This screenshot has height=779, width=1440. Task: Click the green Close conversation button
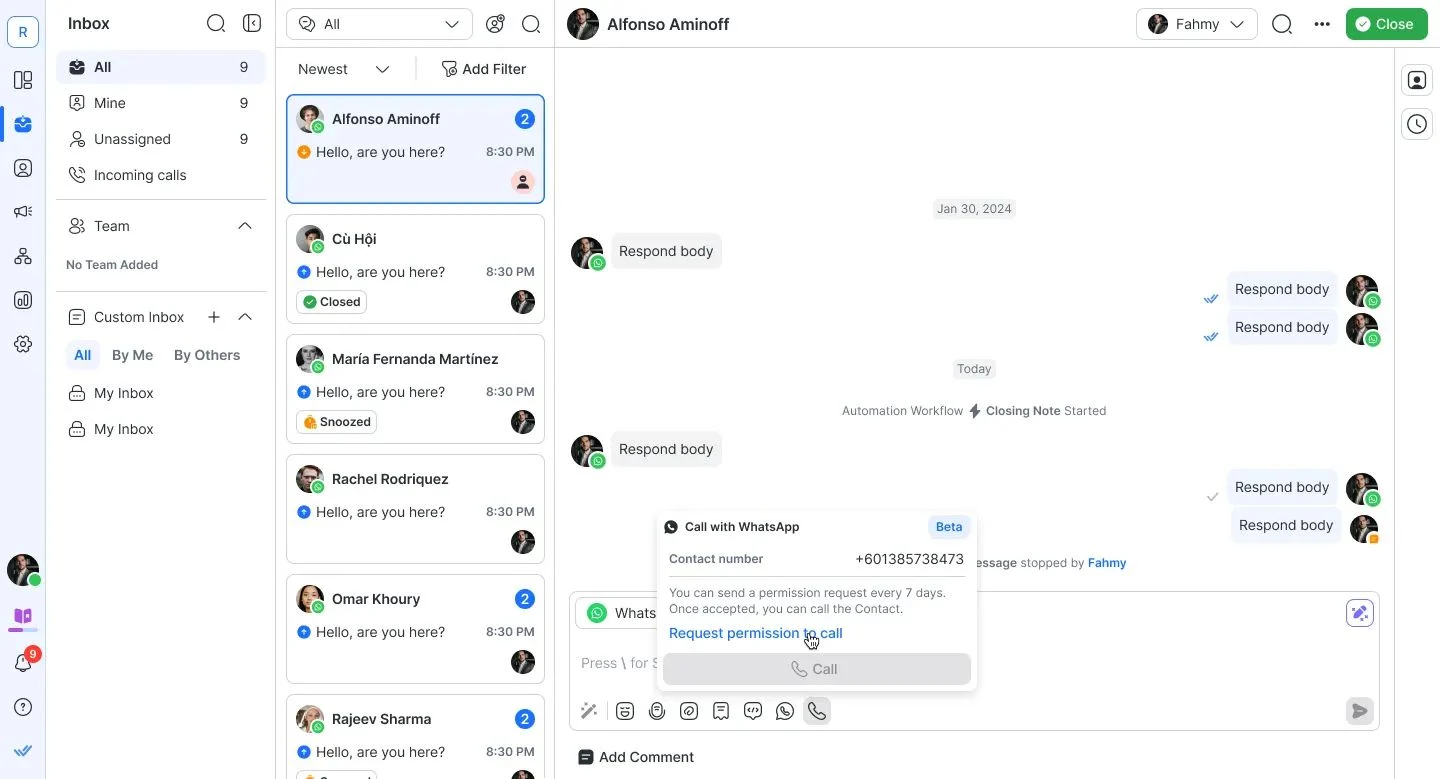click(1386, 24)
